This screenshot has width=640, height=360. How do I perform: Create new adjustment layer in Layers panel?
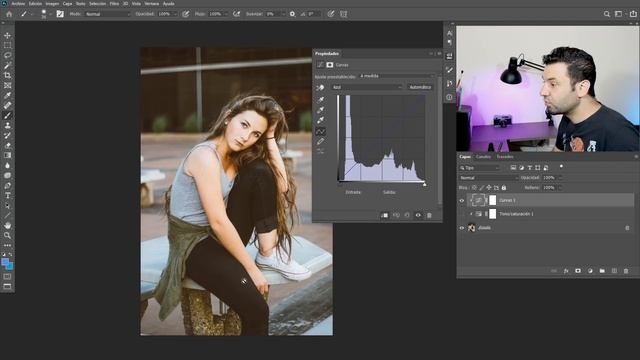590,271
